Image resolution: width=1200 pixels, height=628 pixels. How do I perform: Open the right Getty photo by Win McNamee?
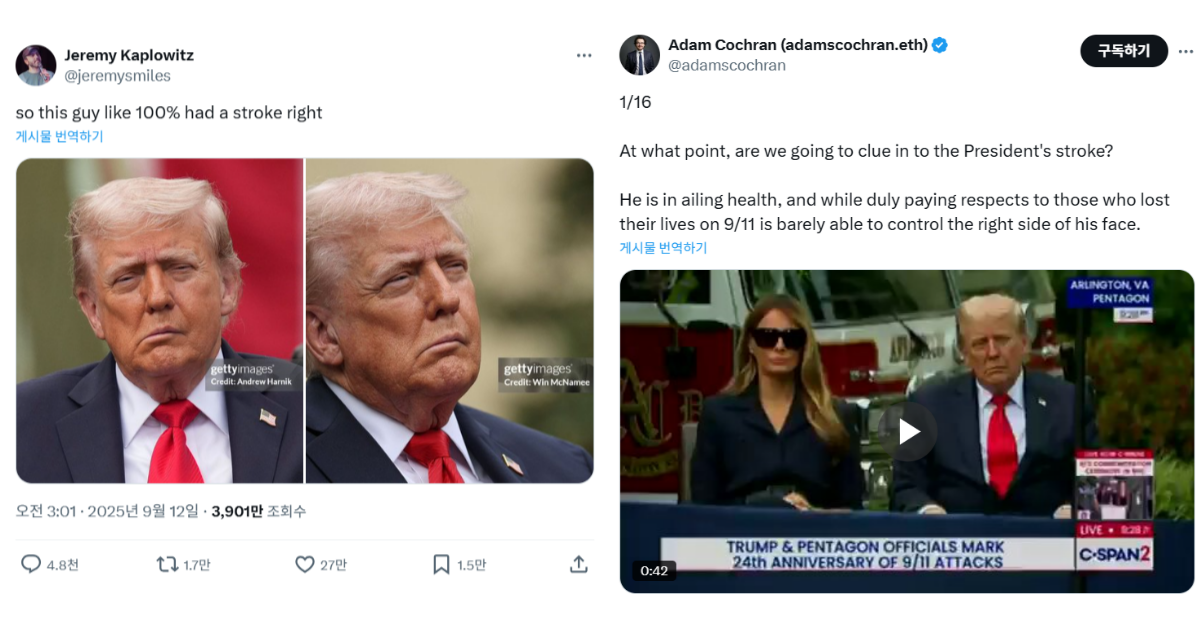(449, 321)
